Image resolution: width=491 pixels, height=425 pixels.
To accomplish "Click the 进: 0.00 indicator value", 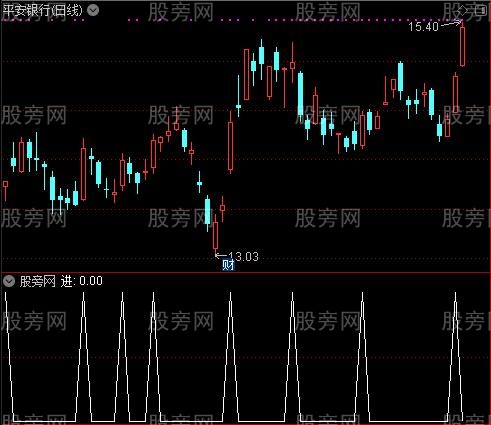I will (x=82, y=281).
